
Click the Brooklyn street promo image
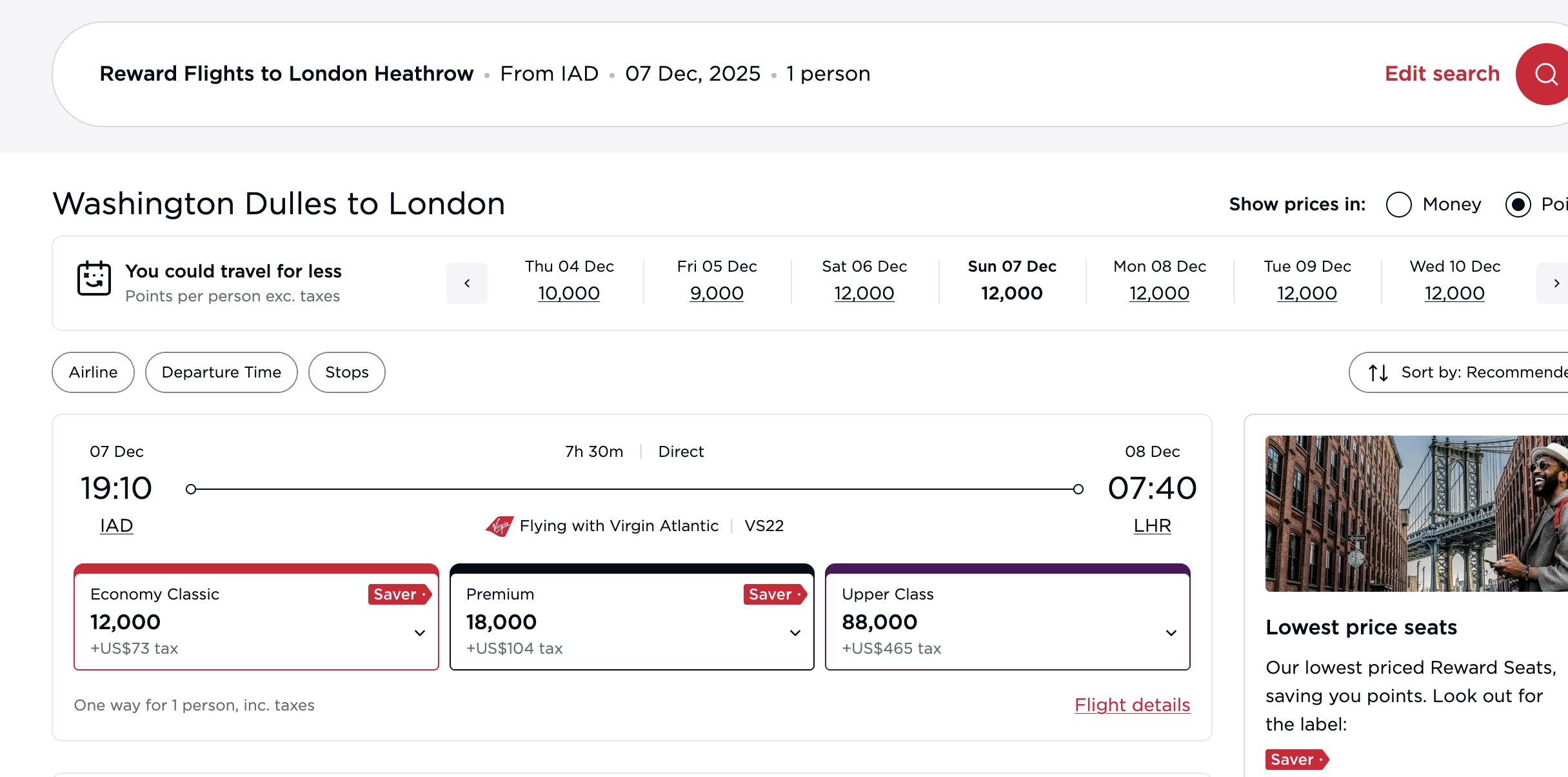pyautogui.click(x=1416, y=514)
